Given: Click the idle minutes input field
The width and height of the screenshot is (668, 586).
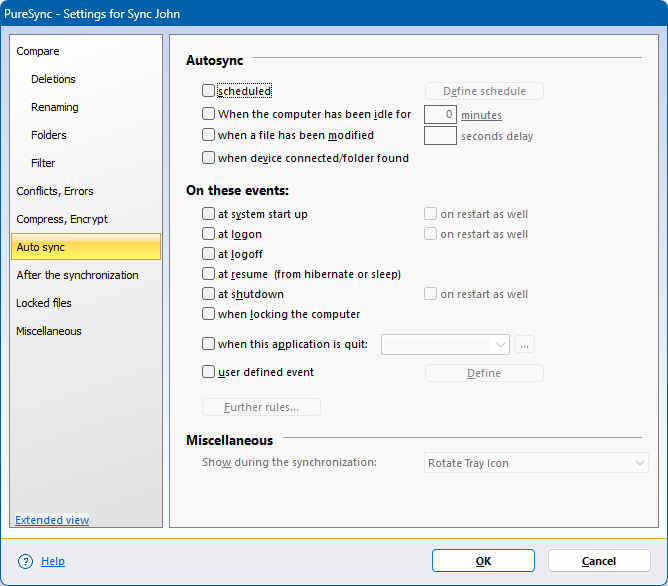Looking at the screenshot, I should tap(440, 114).
